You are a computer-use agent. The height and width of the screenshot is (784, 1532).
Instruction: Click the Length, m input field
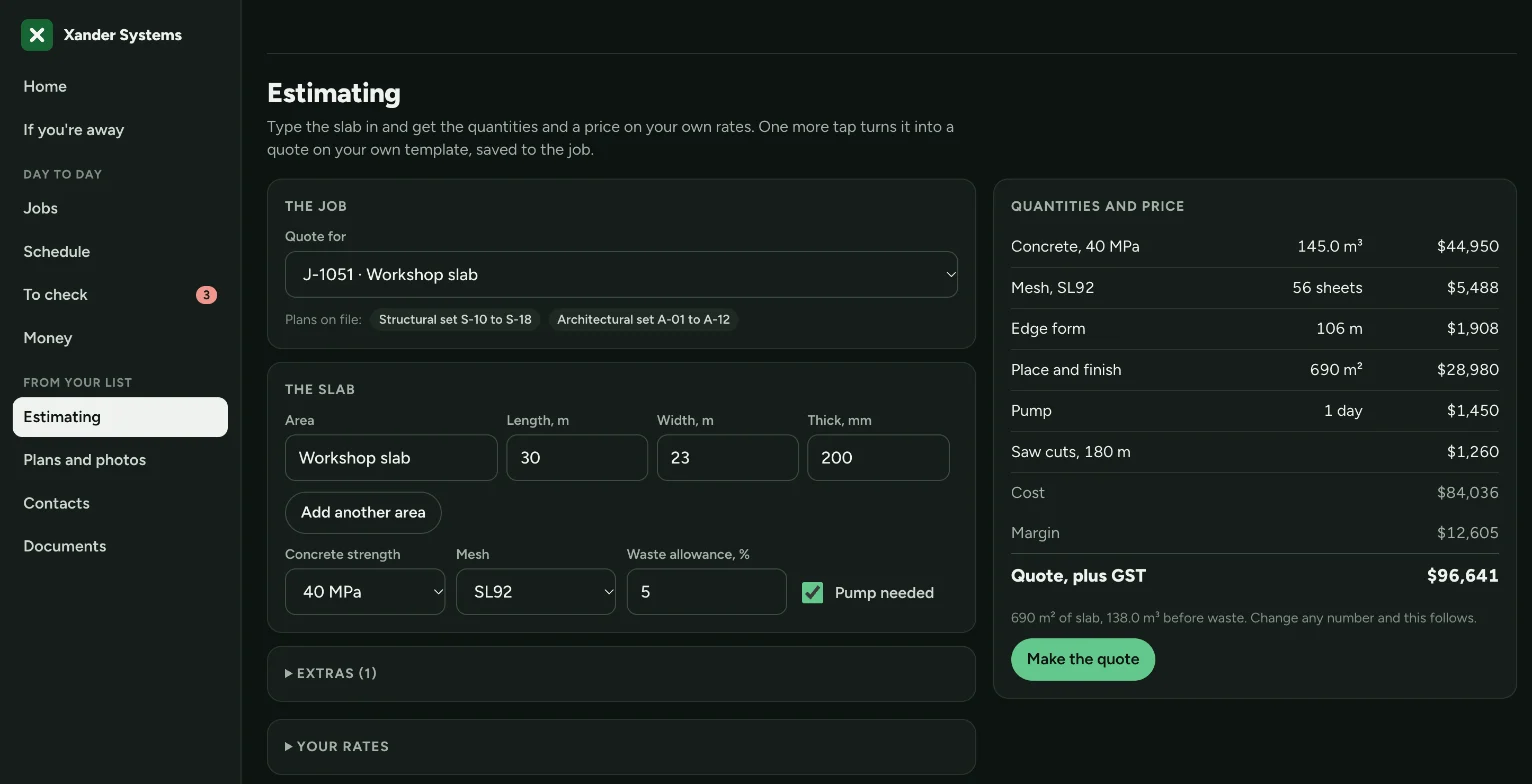(x=577, y=458)
